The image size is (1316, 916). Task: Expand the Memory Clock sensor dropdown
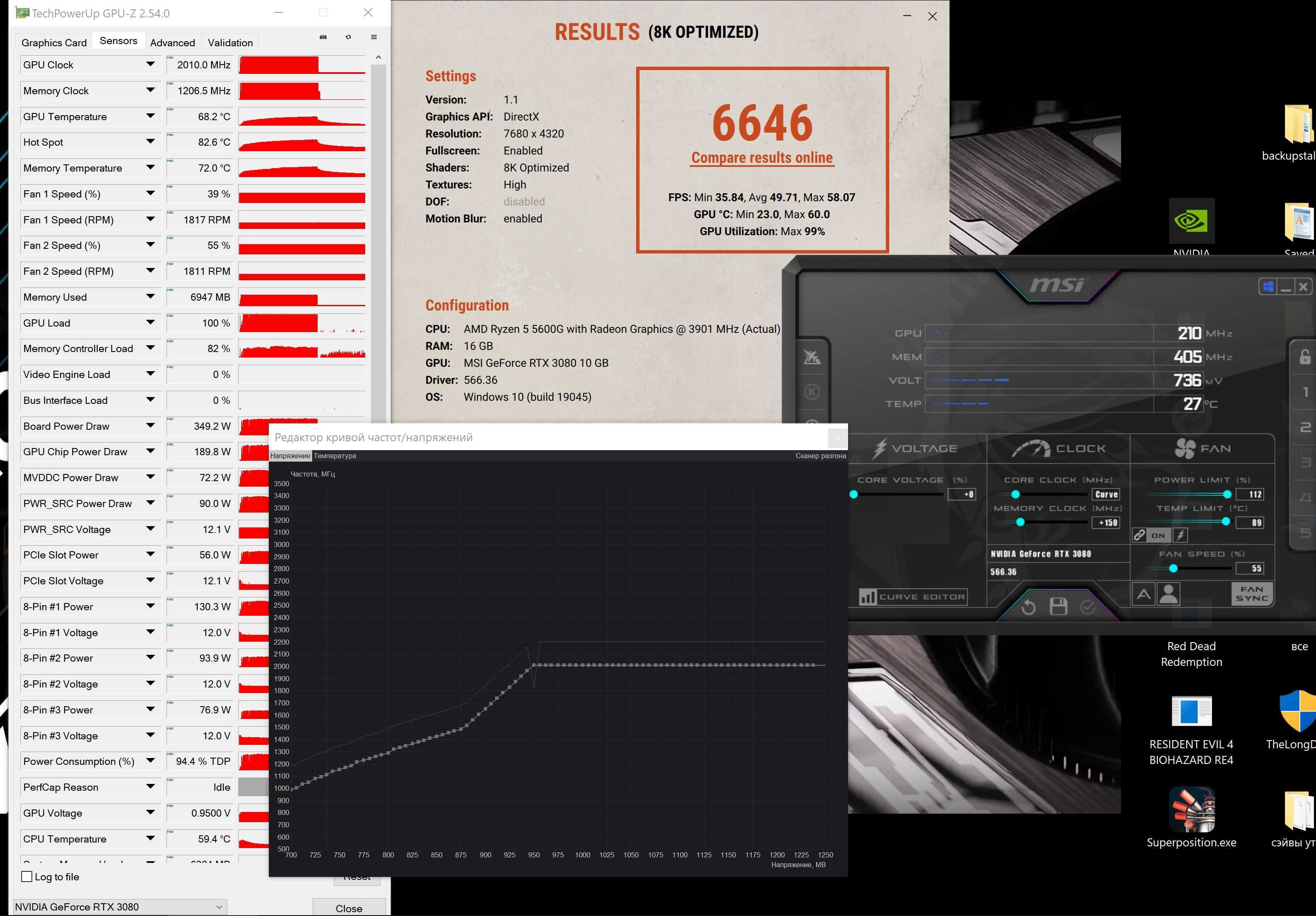[150, 90]
